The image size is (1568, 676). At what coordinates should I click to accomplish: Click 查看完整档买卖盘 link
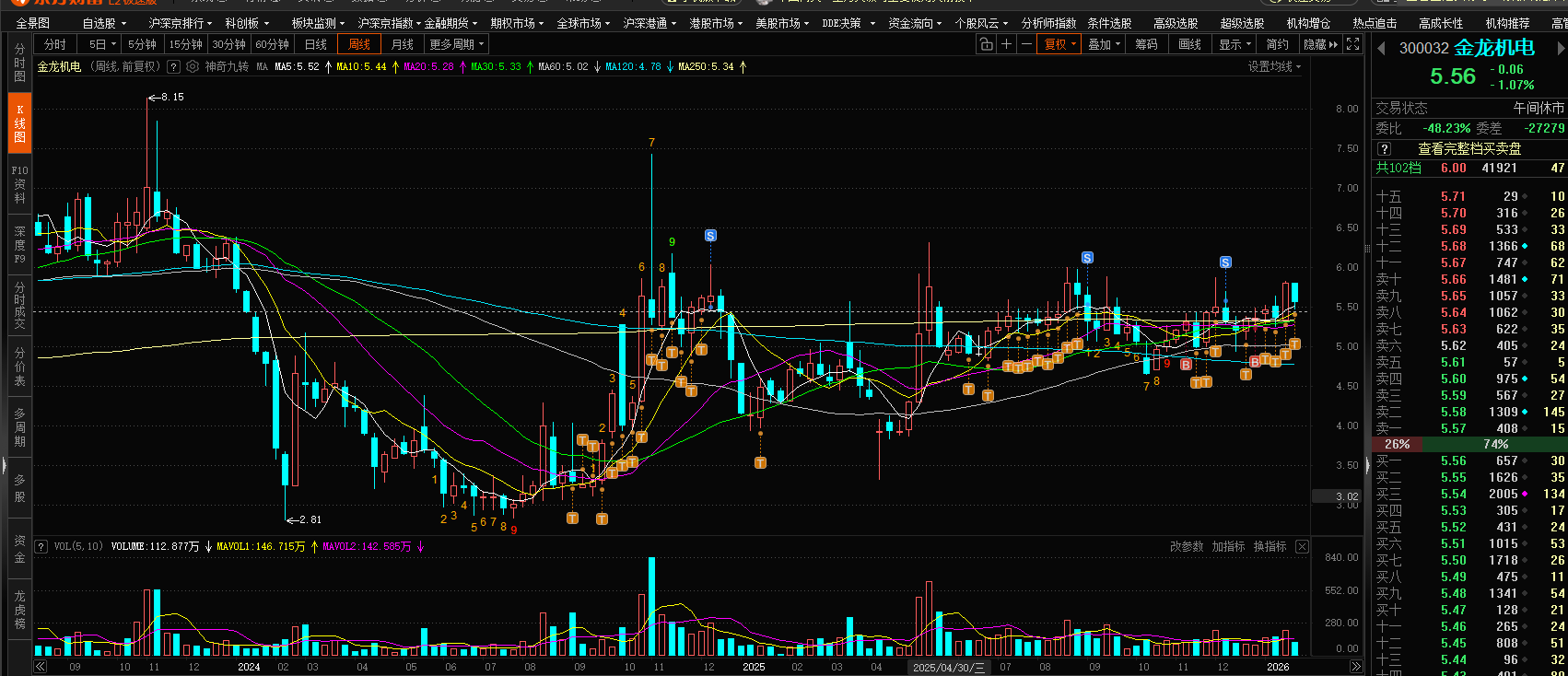(x=1469, y=148)
